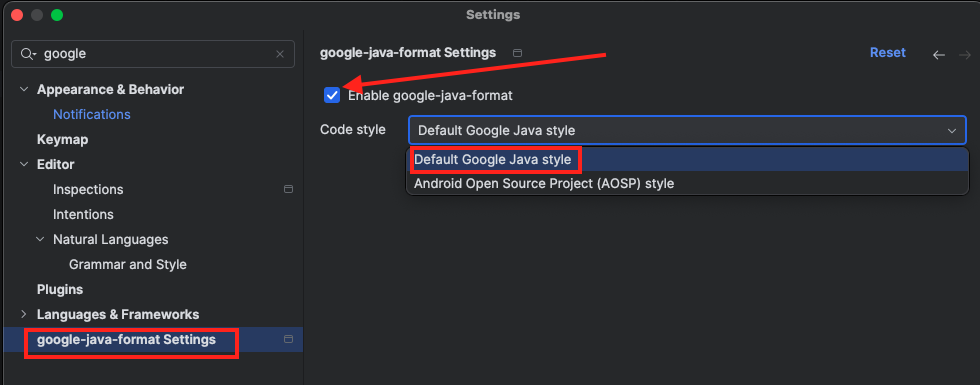Toggle the Enable google-java-format checkbox

[332, 96]
